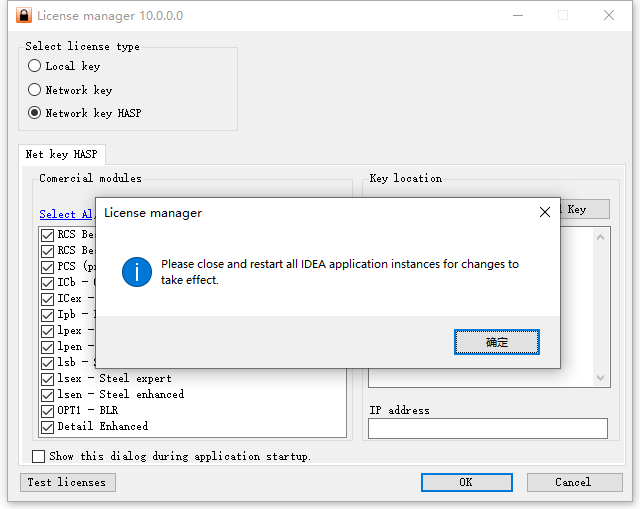The image size is (640, 509).
Task: Click the IP address input field
Action: 488,429
